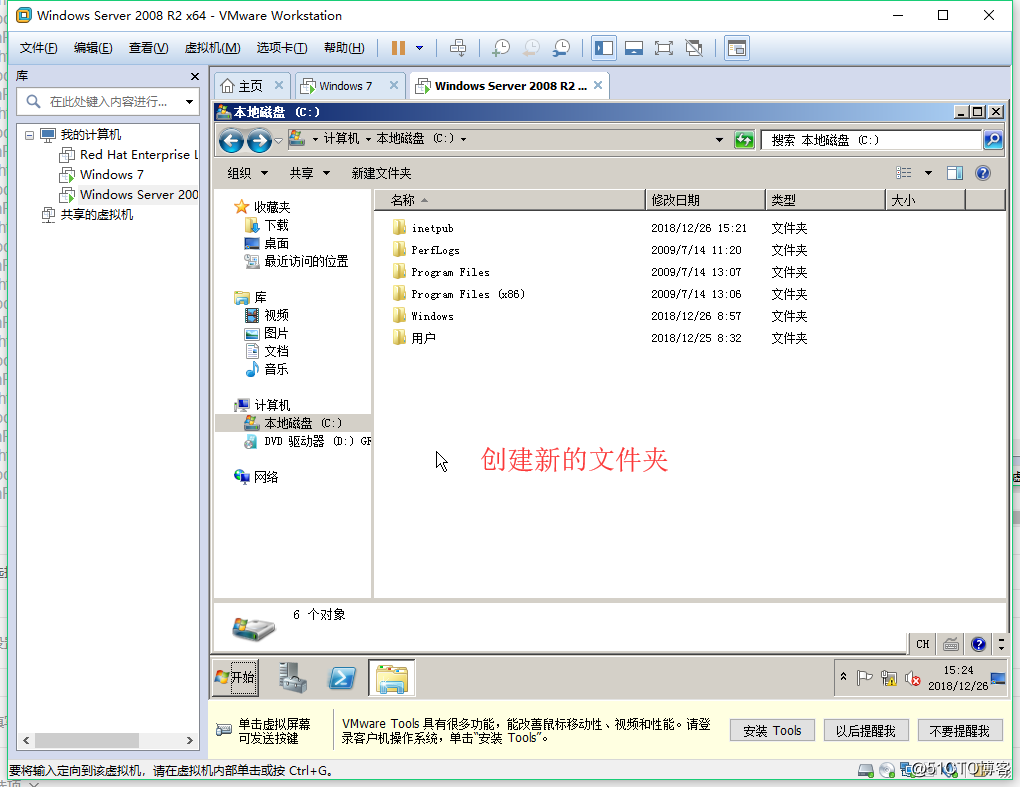Expand the address bar history dropdown
The width and height of the screenshot is (1020, 787).
pyautogui.click(x=719, y=139)
